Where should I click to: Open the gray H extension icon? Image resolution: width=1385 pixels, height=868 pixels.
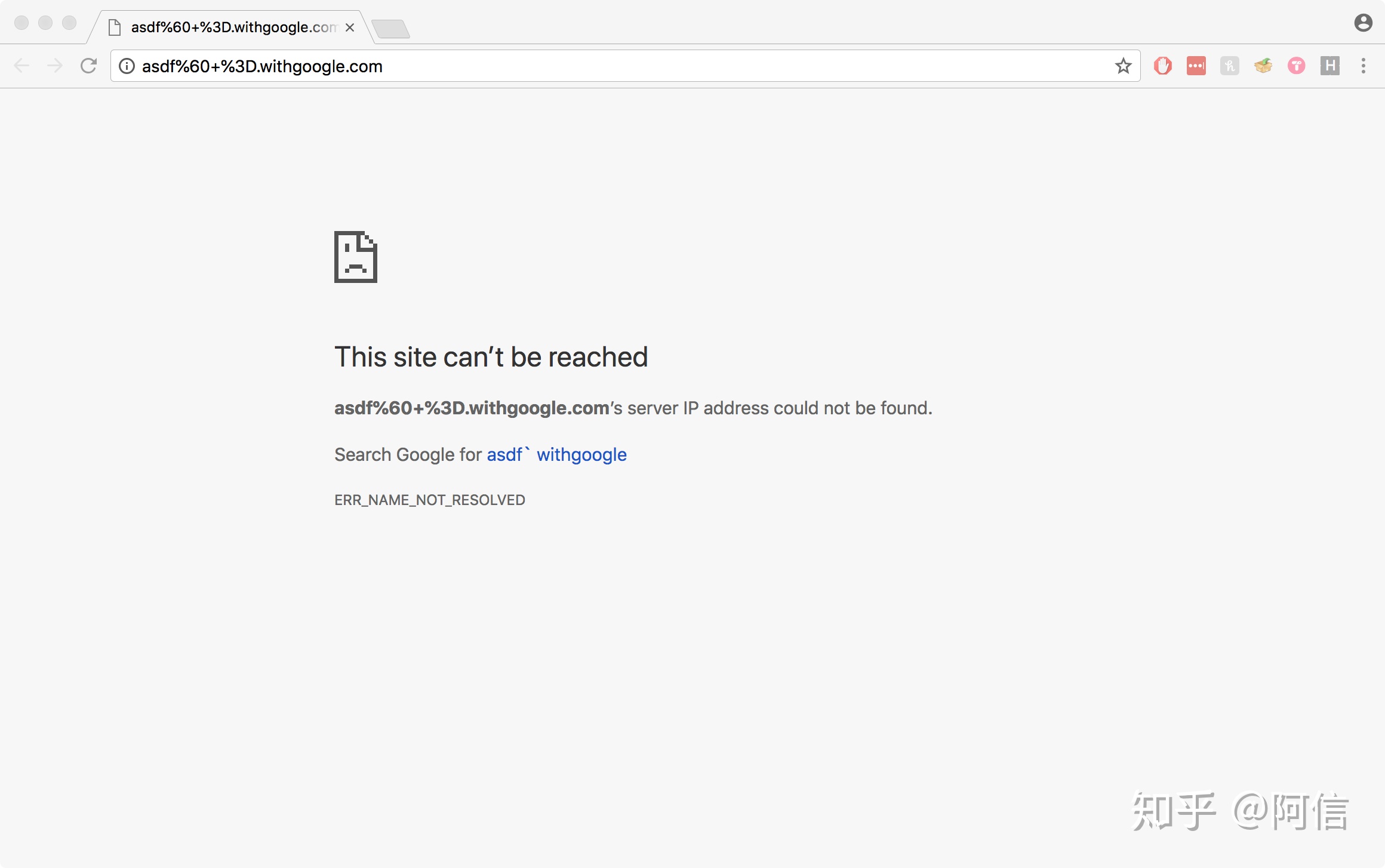(1329, 66)
